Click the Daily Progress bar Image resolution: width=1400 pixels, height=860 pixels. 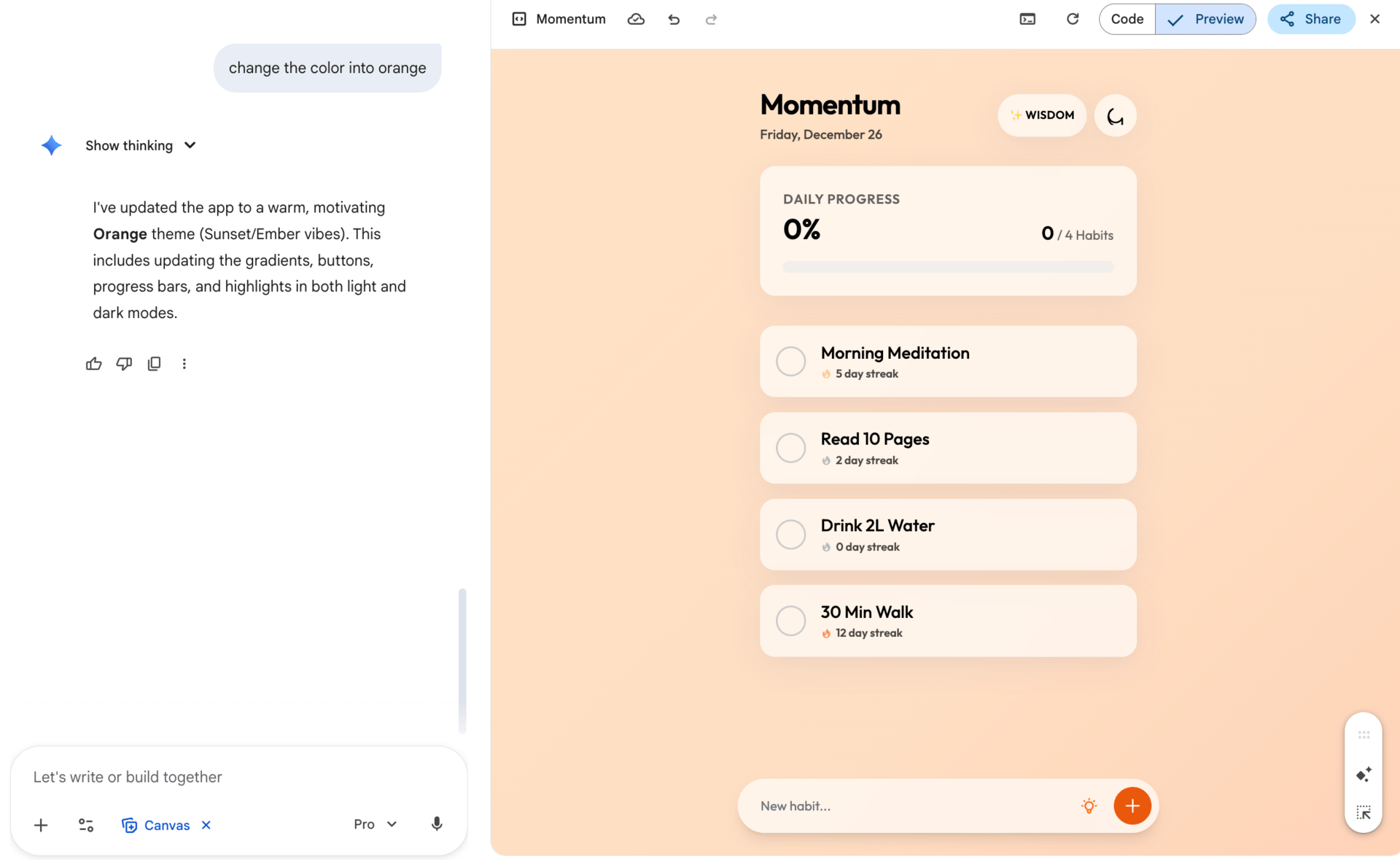(947, 266)
